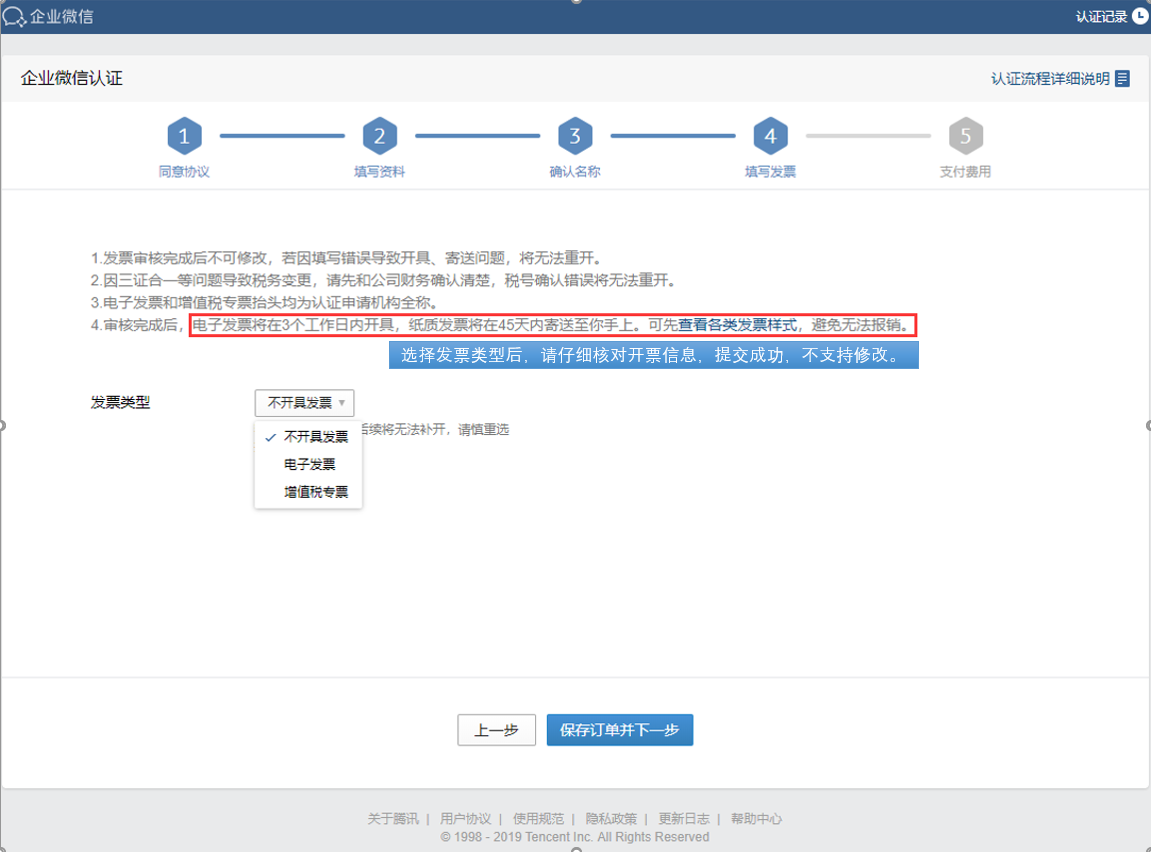Click the grayed step 5 支付费用 icon
This screenshot has height=852, width=1151.
[x=964, y=136]
